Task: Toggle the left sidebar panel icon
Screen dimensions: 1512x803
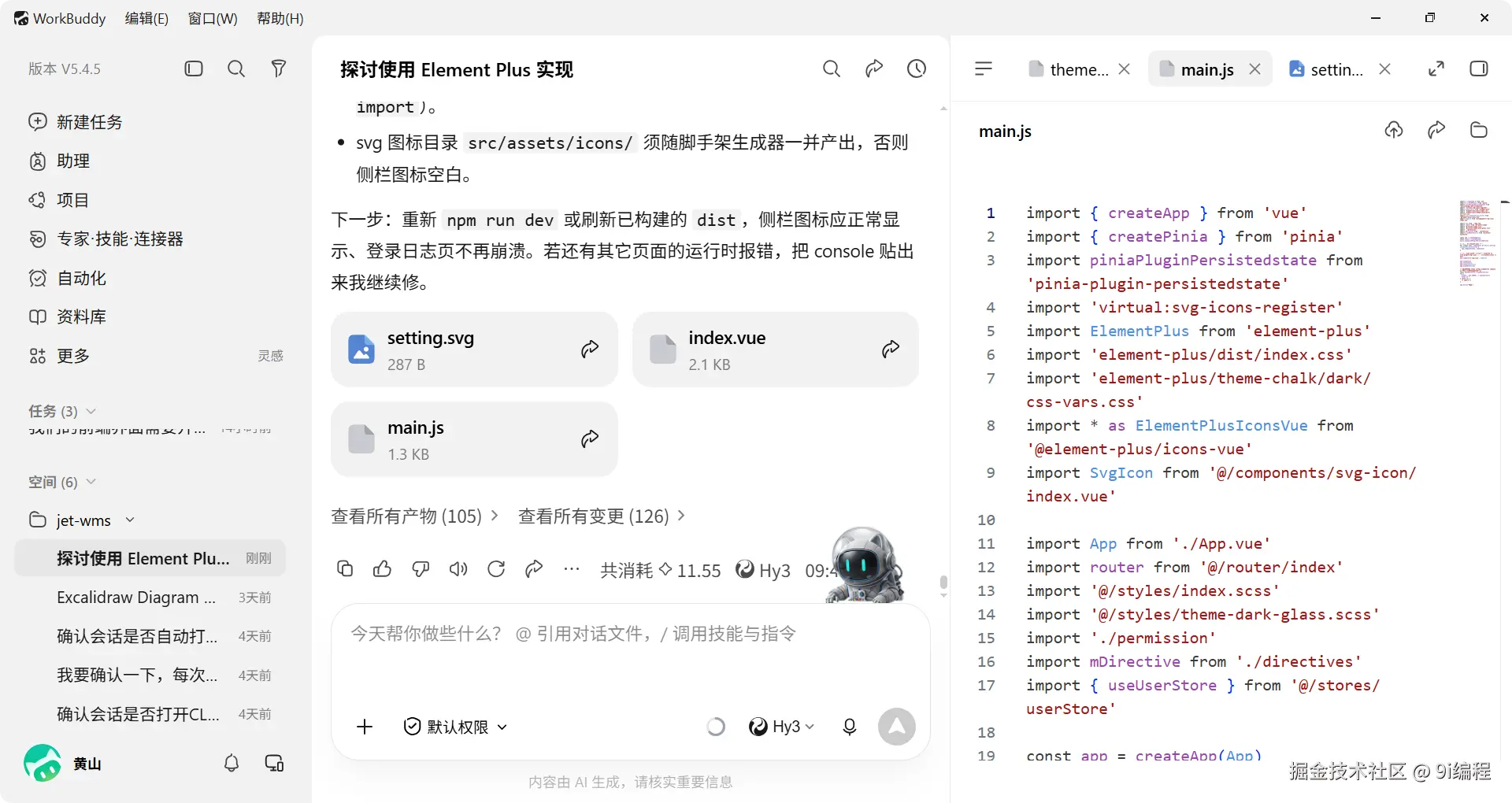Action: (194, 68)
